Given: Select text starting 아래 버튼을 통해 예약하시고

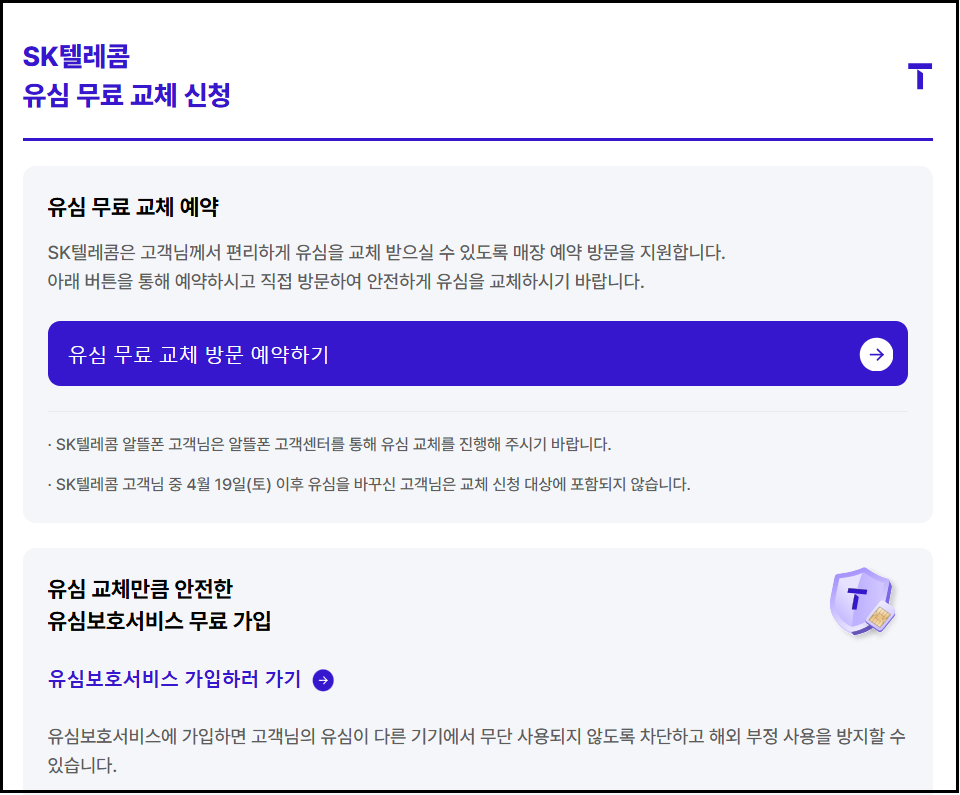Looking at the screenshot, I should [346, 282].
